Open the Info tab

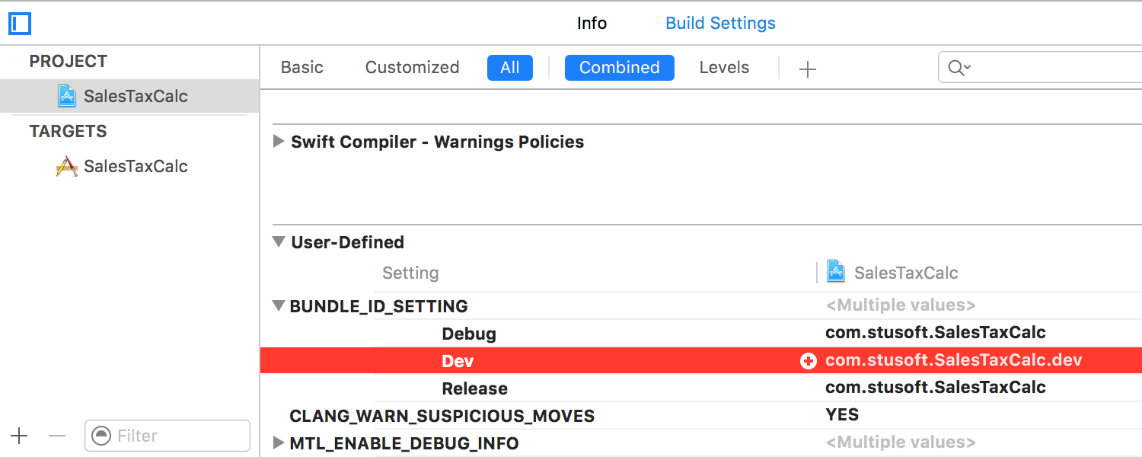[x=592, y=23]
